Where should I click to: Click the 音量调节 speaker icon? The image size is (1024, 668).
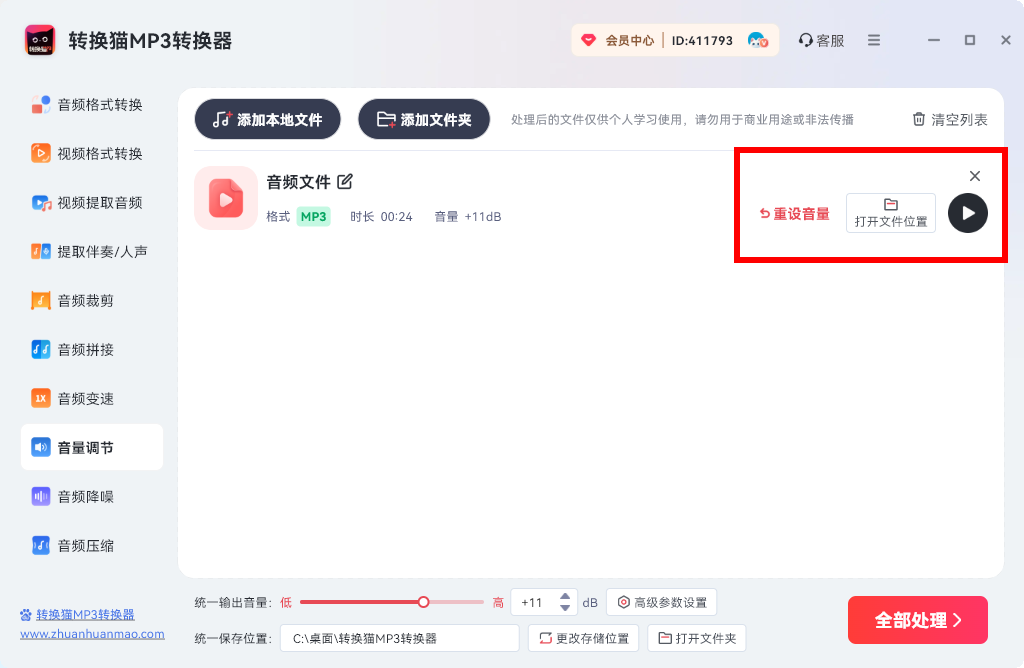pos(40,447)
